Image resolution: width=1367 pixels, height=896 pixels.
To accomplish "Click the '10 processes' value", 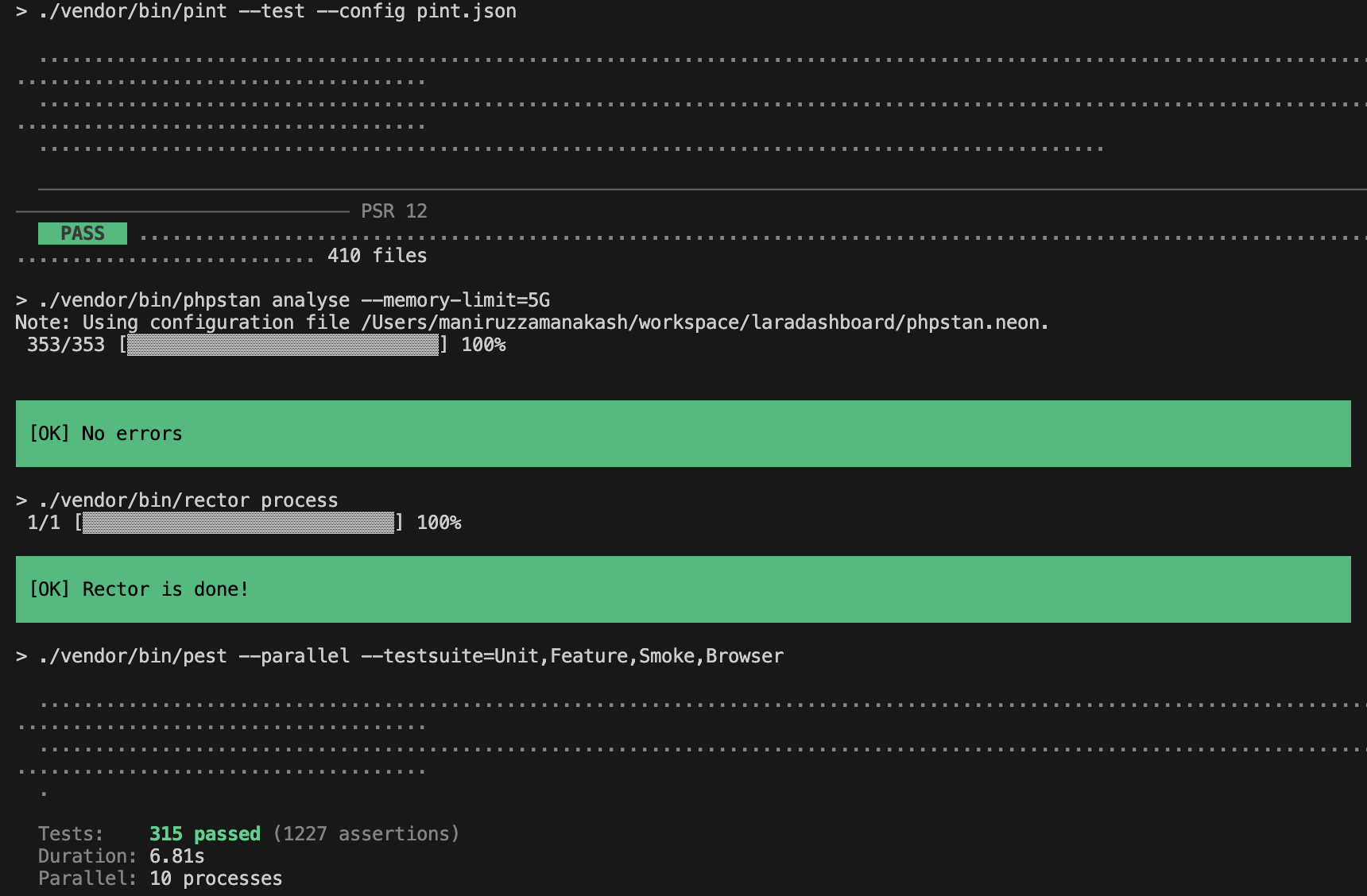I will tap(216, 879).
